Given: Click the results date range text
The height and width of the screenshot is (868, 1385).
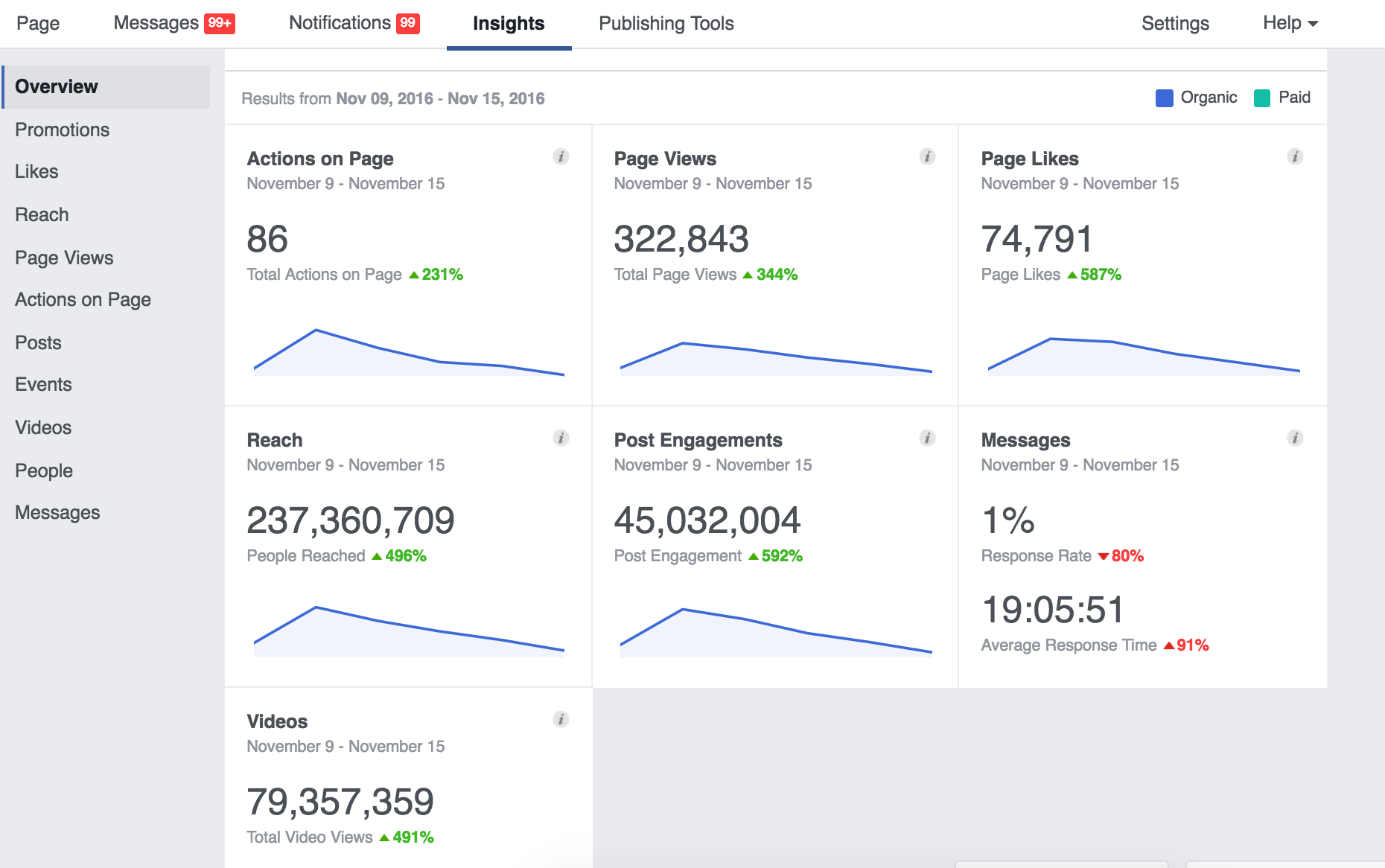Looking at the screenshot, I should (393, 98).
